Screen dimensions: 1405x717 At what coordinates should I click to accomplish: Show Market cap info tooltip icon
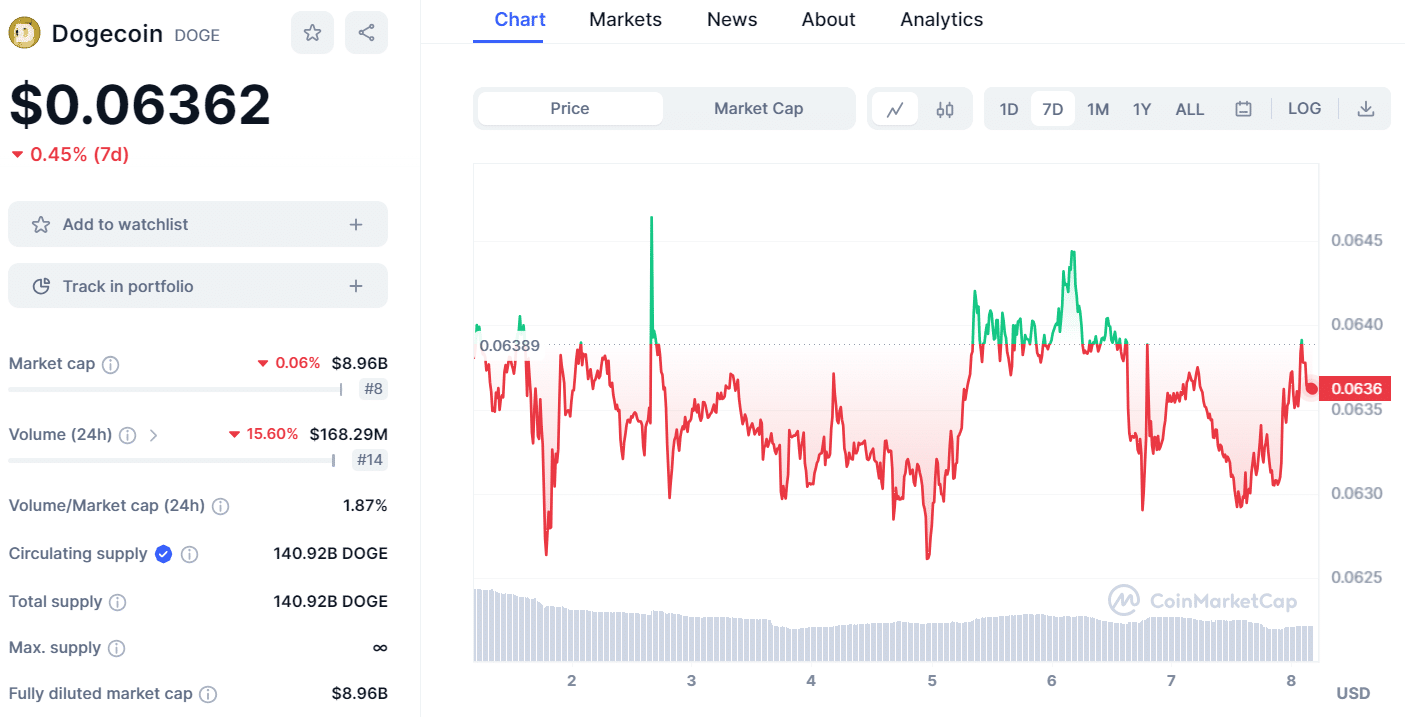pos(111,364)
